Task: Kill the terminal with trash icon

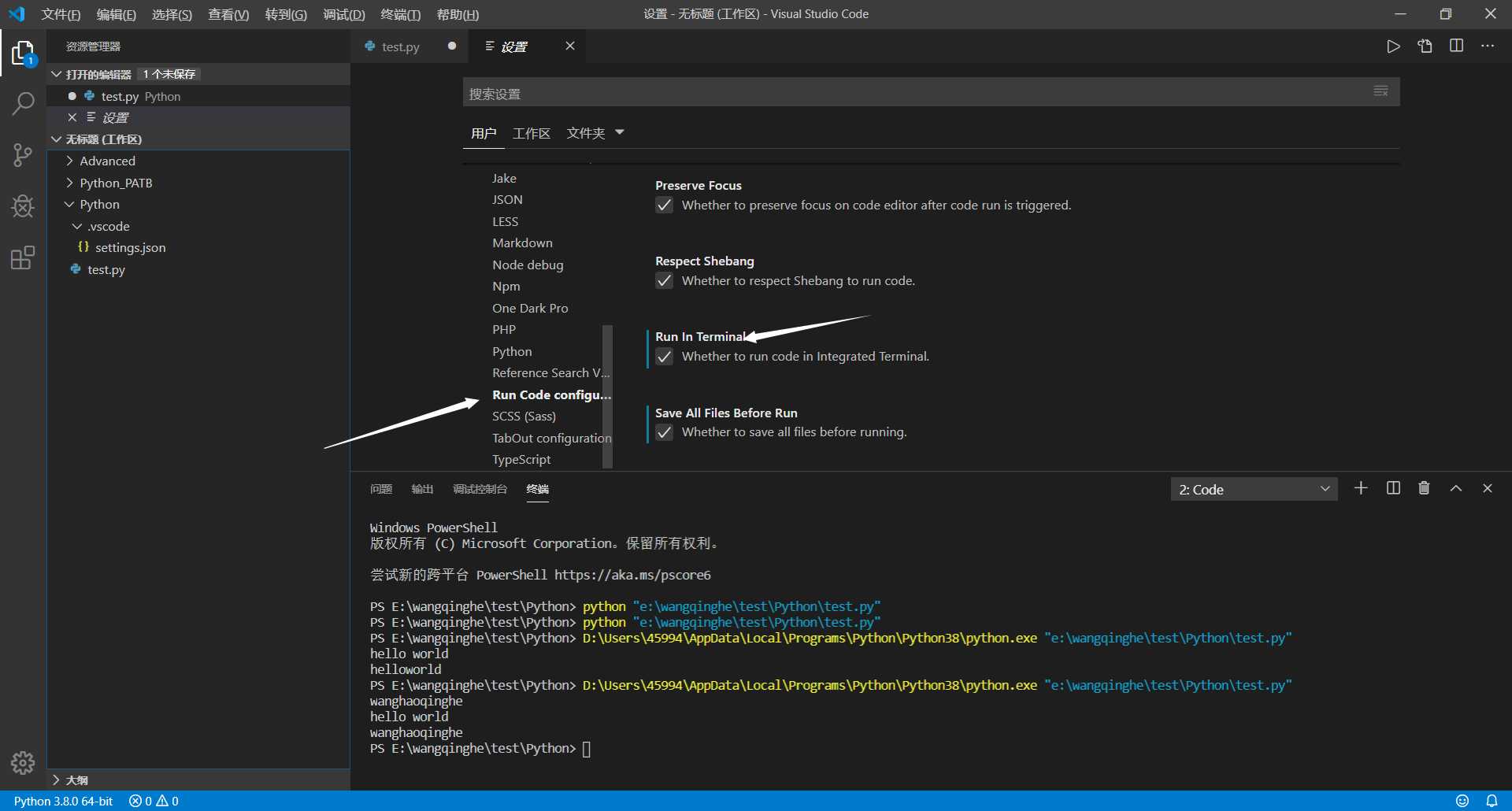Action: click(1424, 488)
